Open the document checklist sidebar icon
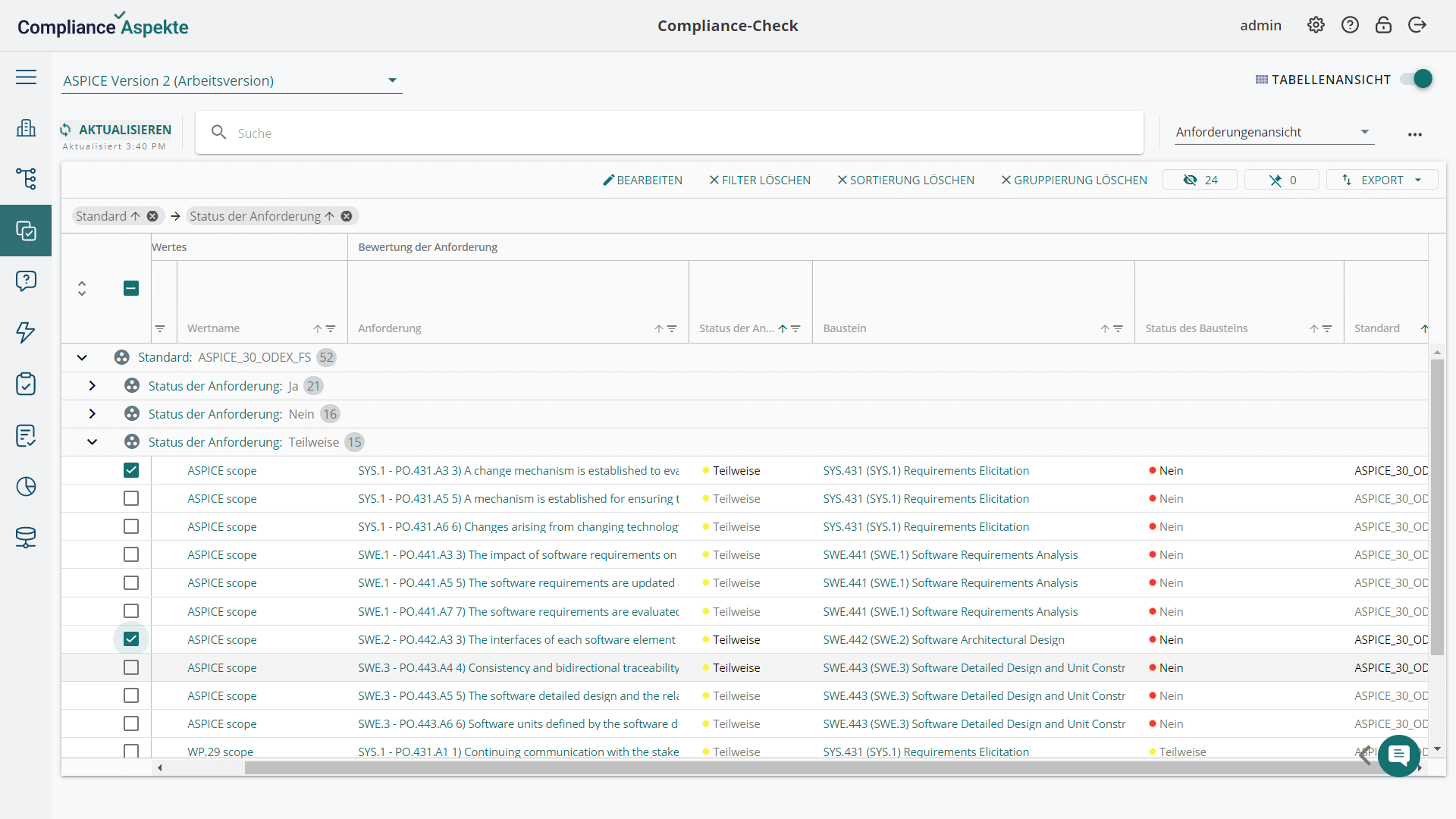 (26, 435)
